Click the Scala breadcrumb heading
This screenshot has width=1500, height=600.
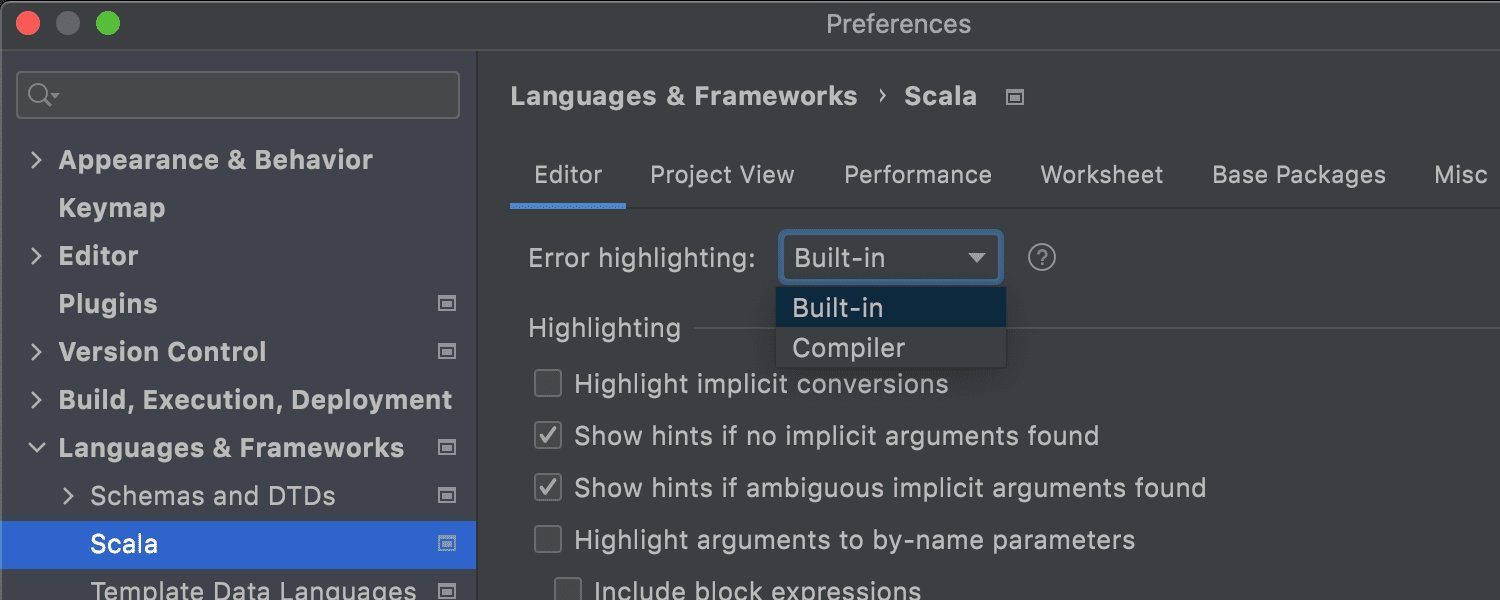click(940, 96)
